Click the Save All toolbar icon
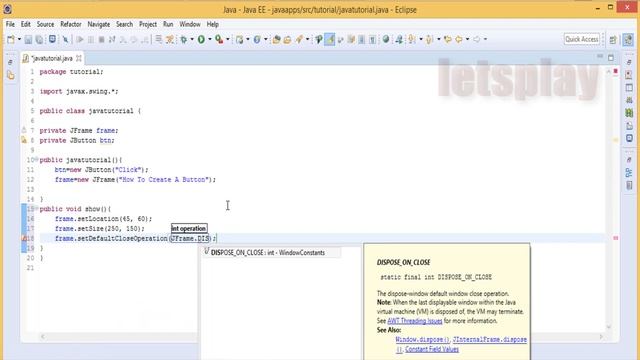The image size is (640, 360). [39, 40]
